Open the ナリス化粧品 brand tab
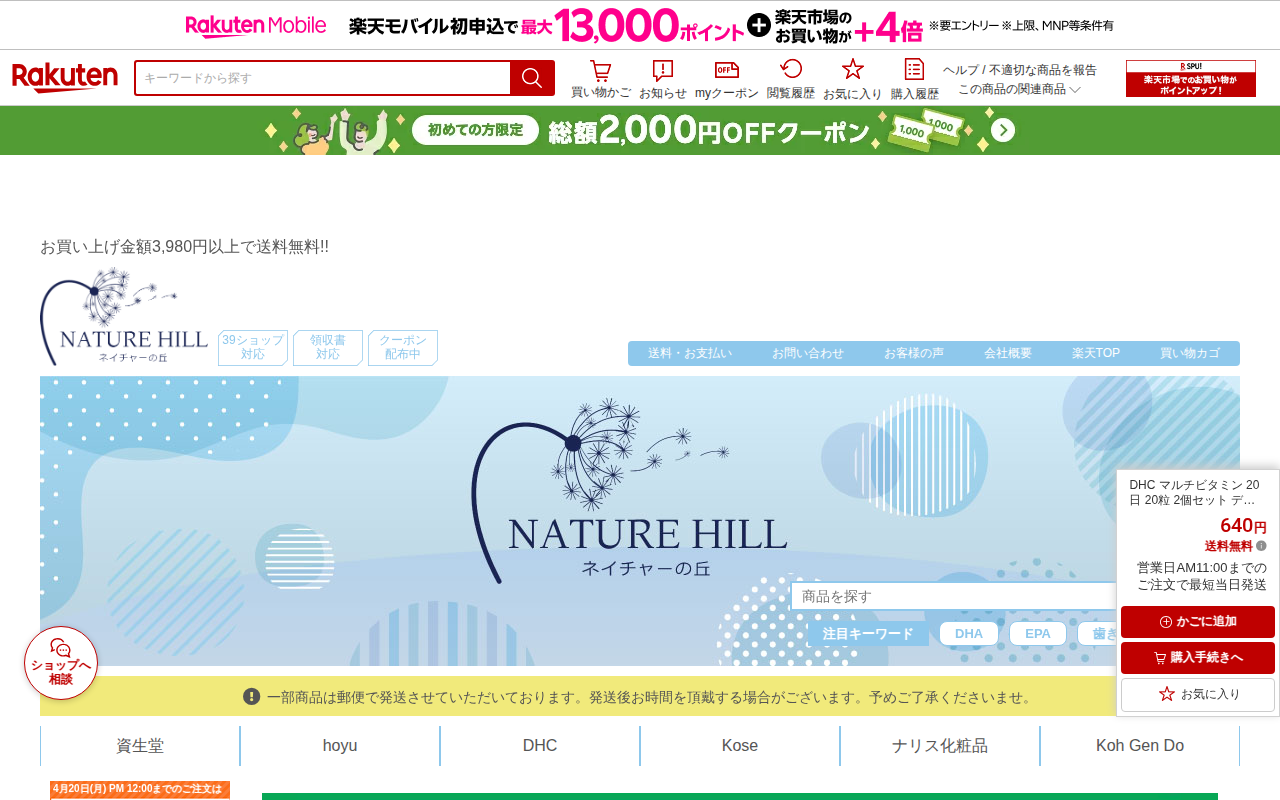 point(940,746)
